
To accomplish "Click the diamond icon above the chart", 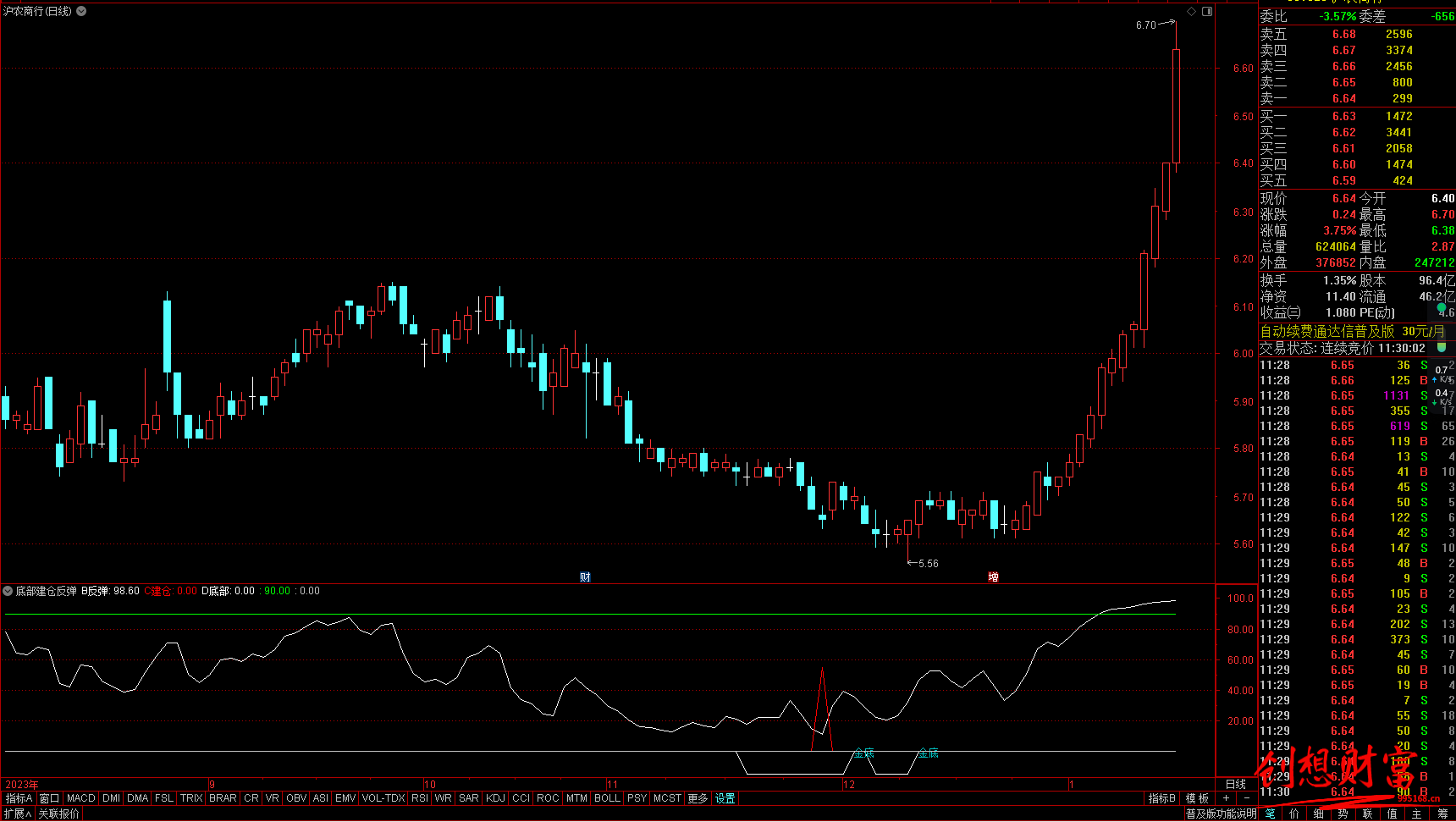I will (1191, 11).
